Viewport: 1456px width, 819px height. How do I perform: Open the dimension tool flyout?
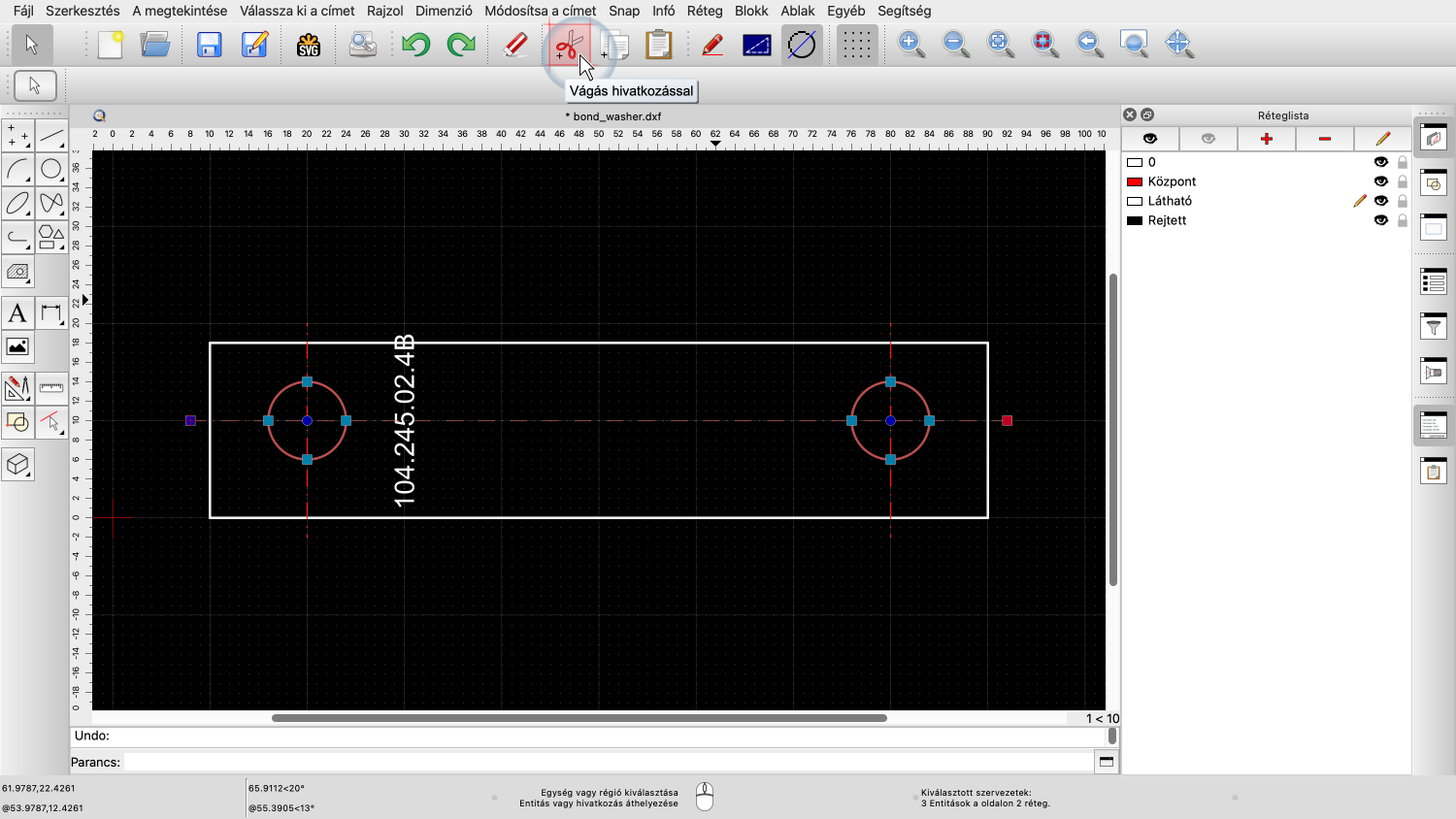tap(51, 313)
